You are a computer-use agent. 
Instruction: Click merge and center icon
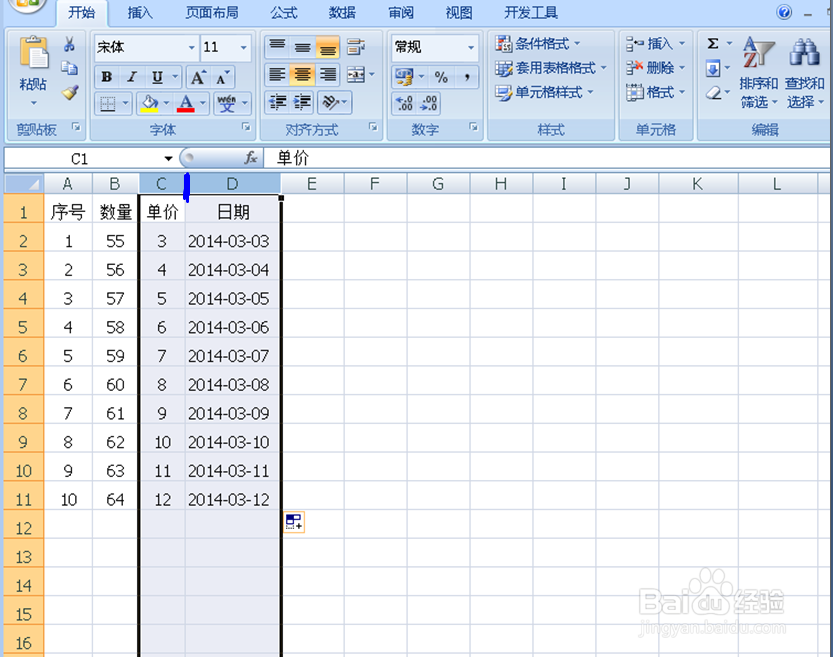coord(355,75)
